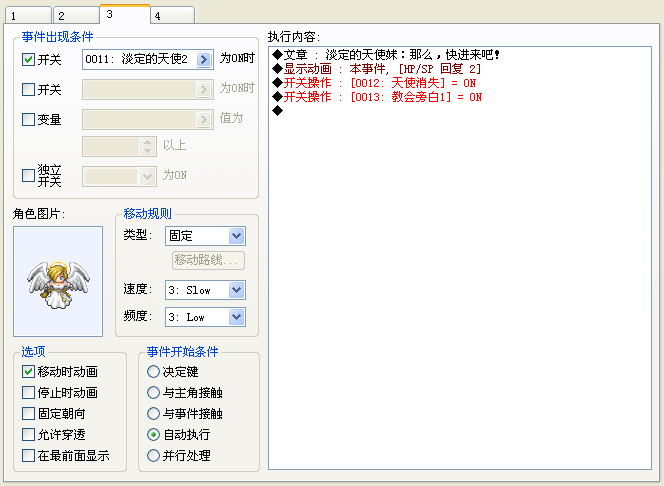The width and height of the screenshot is (664, 486).
Task: Select the 开关操作 0012 天使消失 command
Action: pos(374,83)
